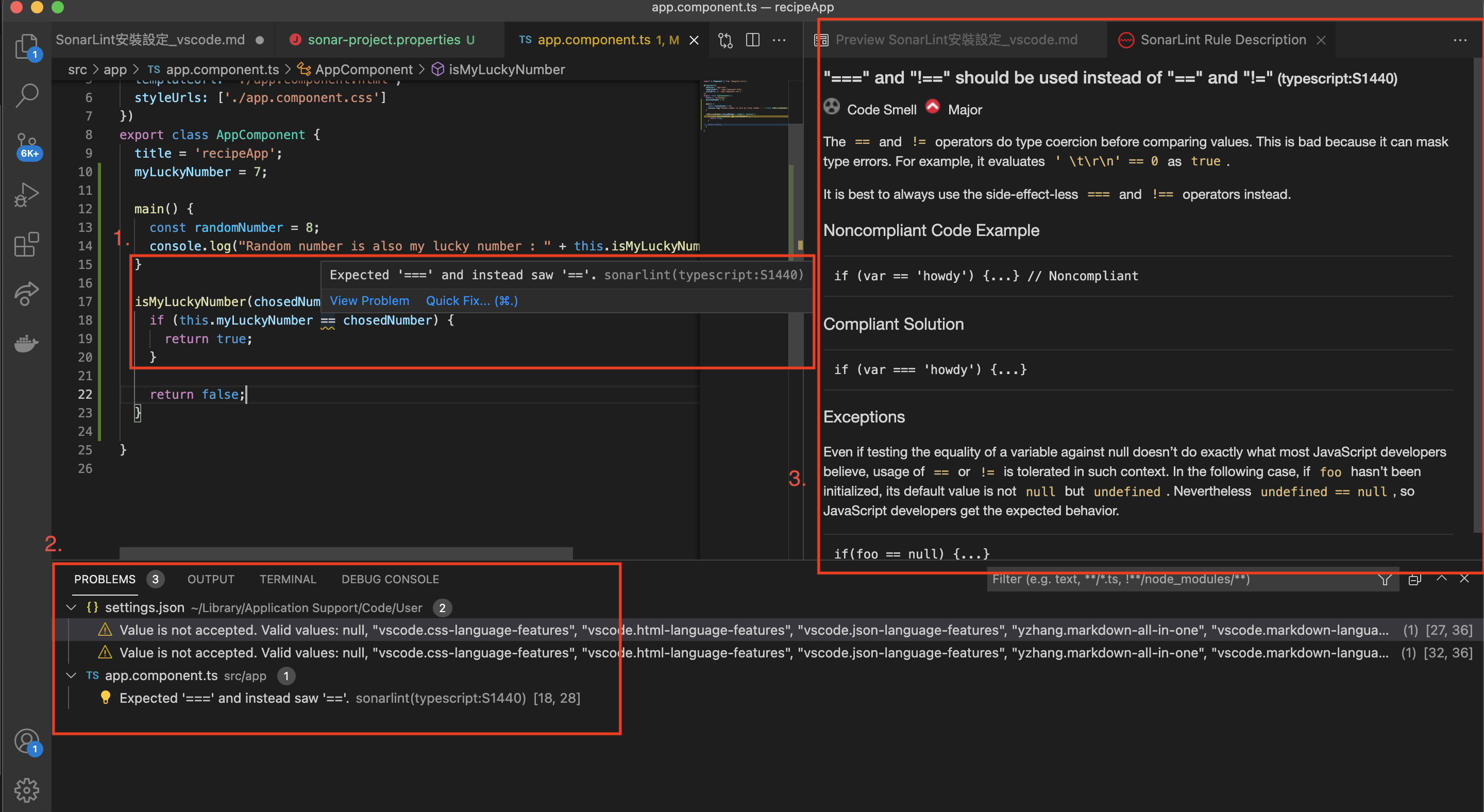This screenshot has height=812, width=1484.
Task: Click the Open Changes compare icon in editor toolbar
Action: (726, 40)
